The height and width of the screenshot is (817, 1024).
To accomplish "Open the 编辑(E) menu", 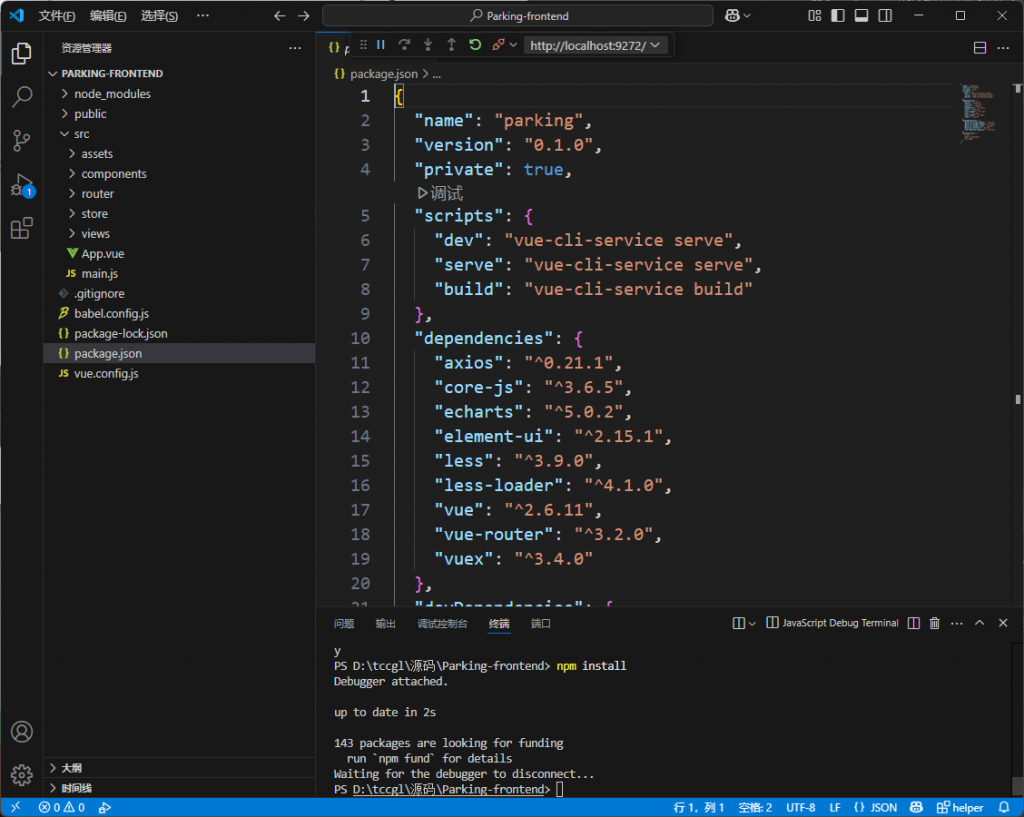I will pos(108,16).
